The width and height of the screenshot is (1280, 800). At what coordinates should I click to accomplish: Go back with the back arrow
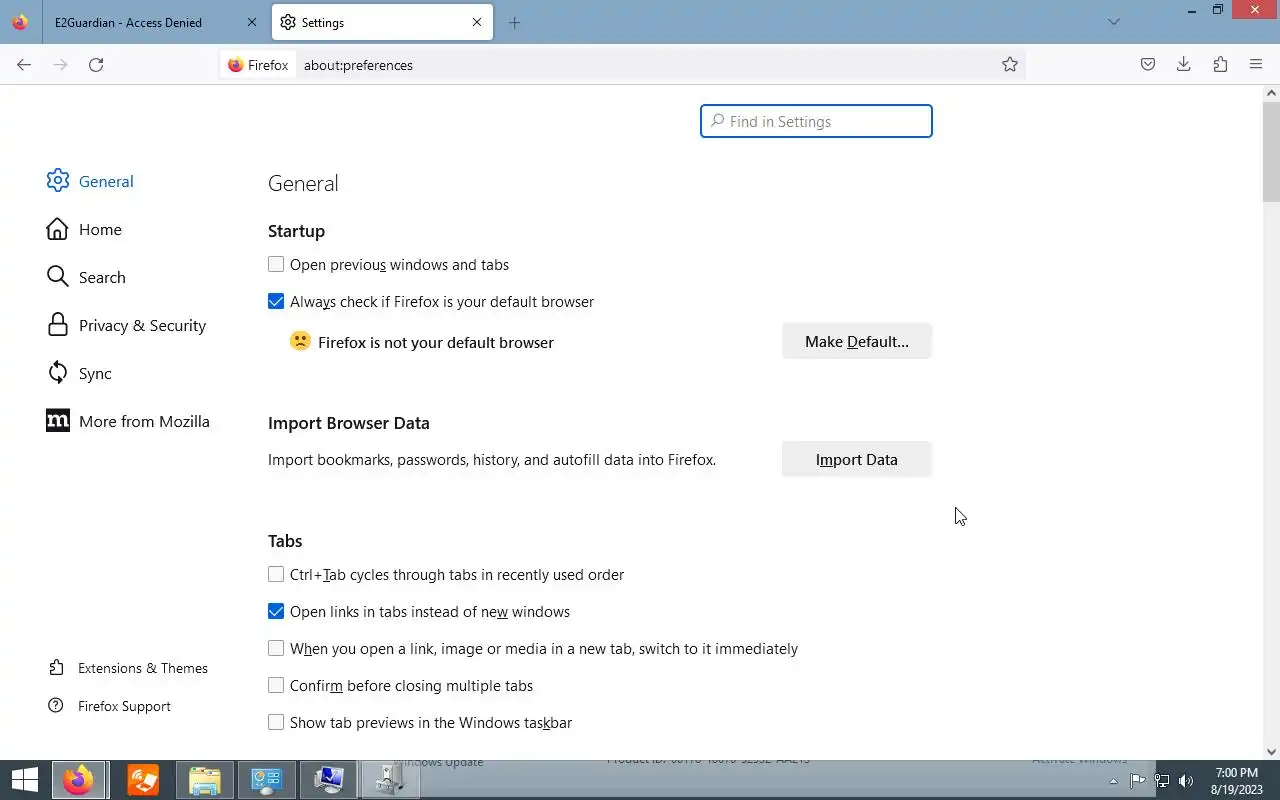click(x=24, y=65)
